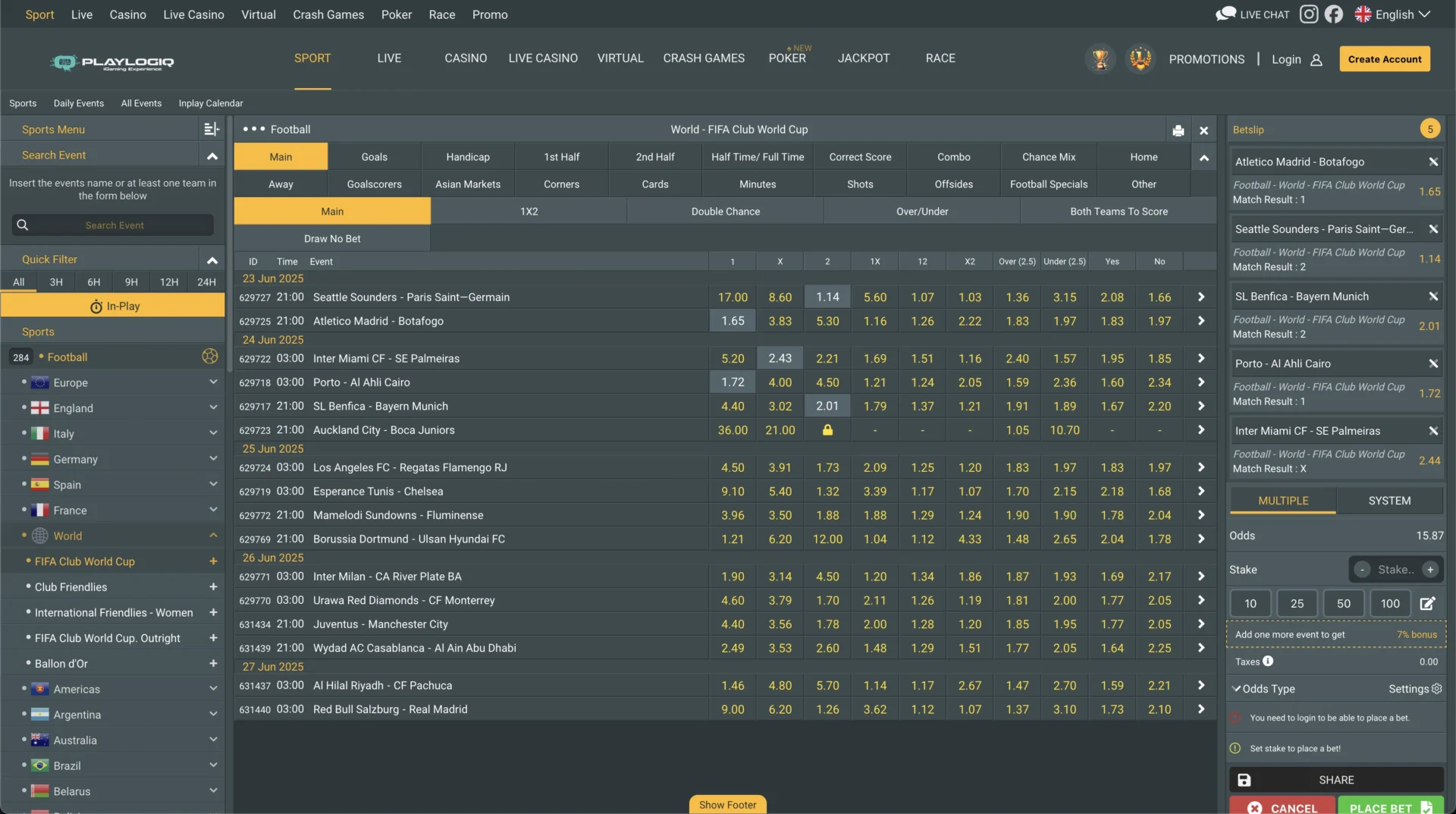
Task: Click the magnifier icon in Search Event
Action: tap(23, 225)
